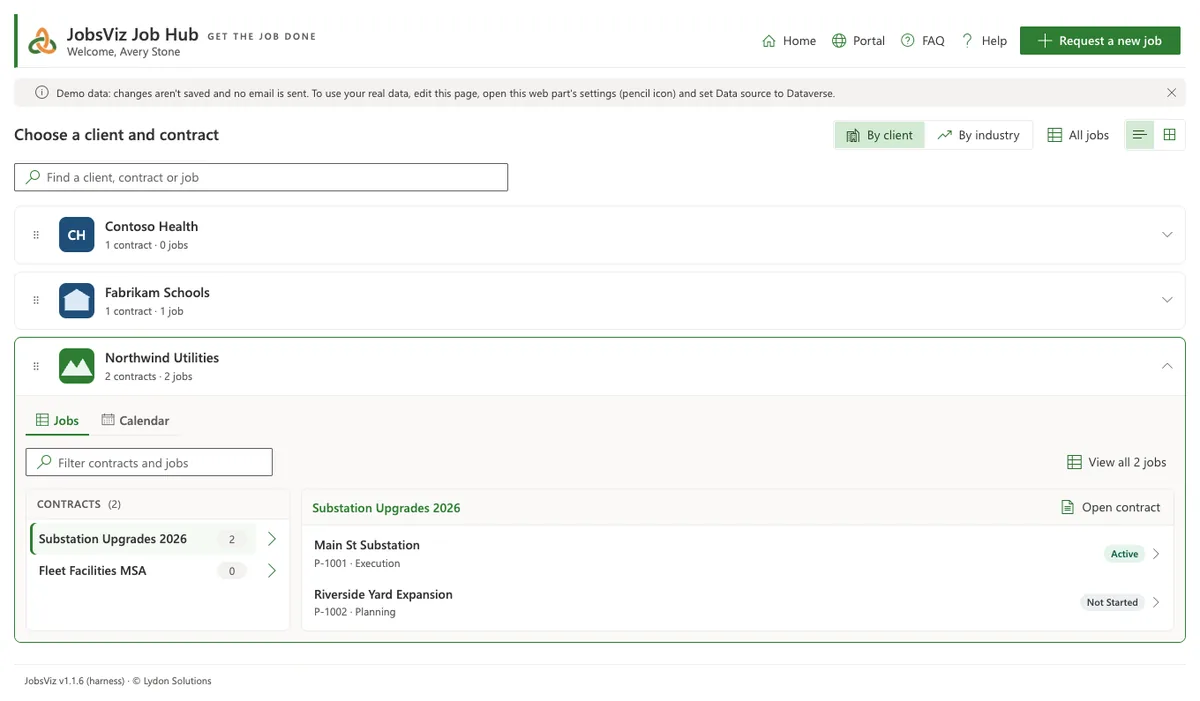Click the Fabrikam Schools client name
This screenshot has width=1200, height=701.
tap(157, 293)
